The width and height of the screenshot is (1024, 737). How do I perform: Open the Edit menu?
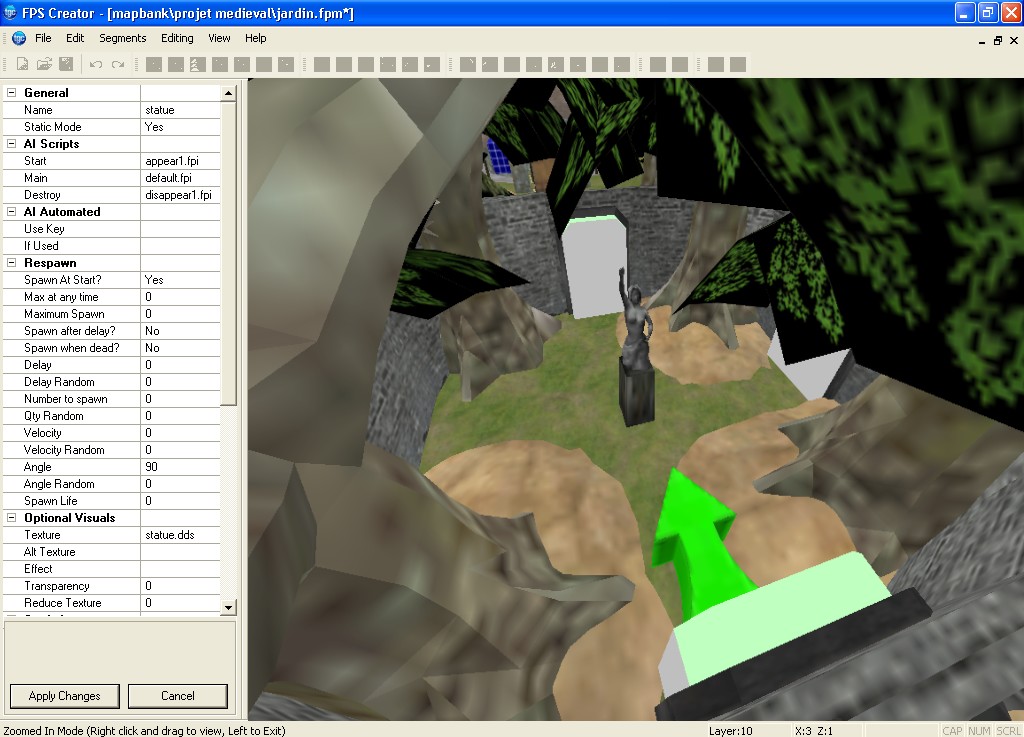(x=75, y=39)
